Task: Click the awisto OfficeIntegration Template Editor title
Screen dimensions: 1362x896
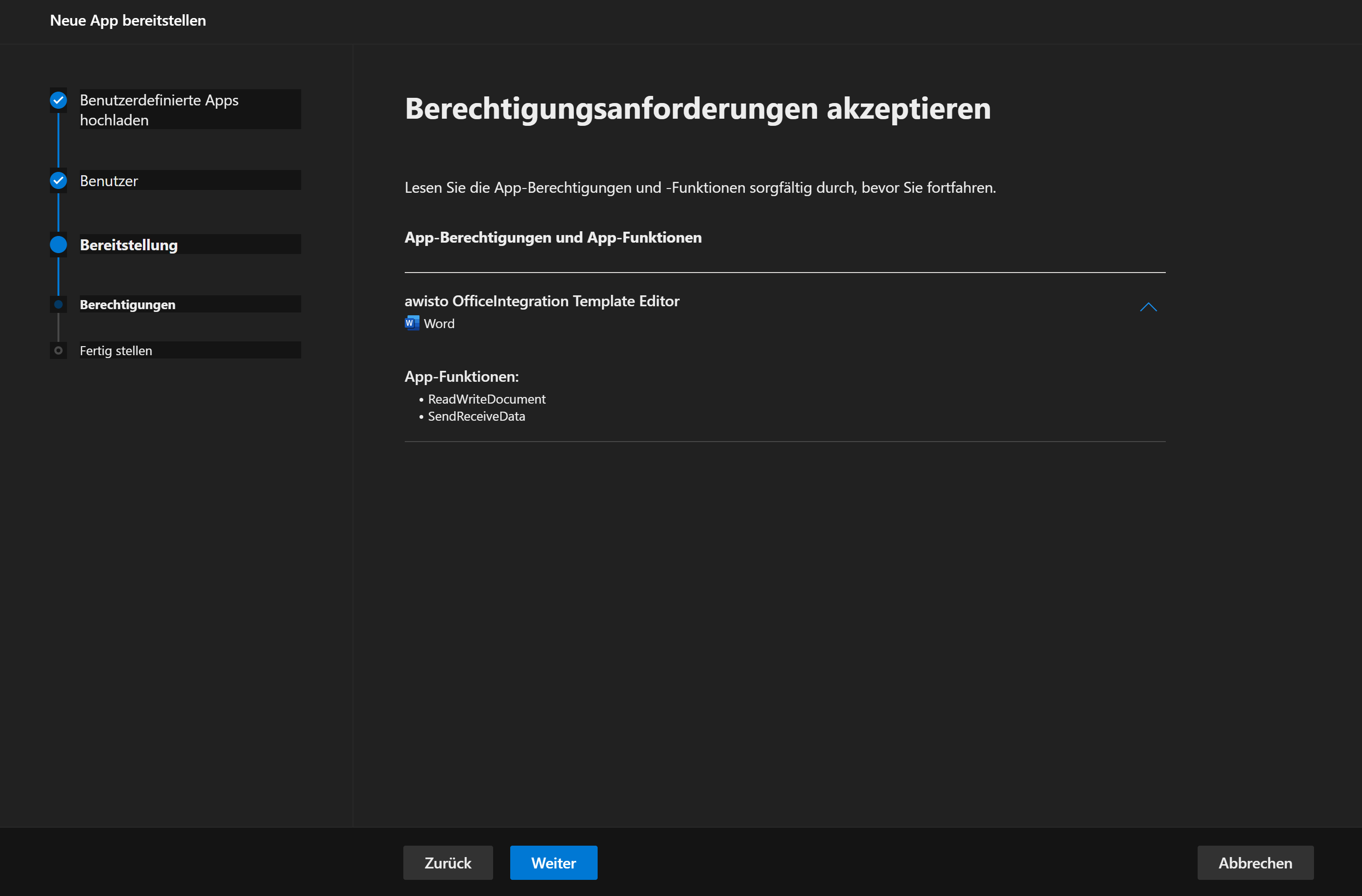Action: click(542, 301)
